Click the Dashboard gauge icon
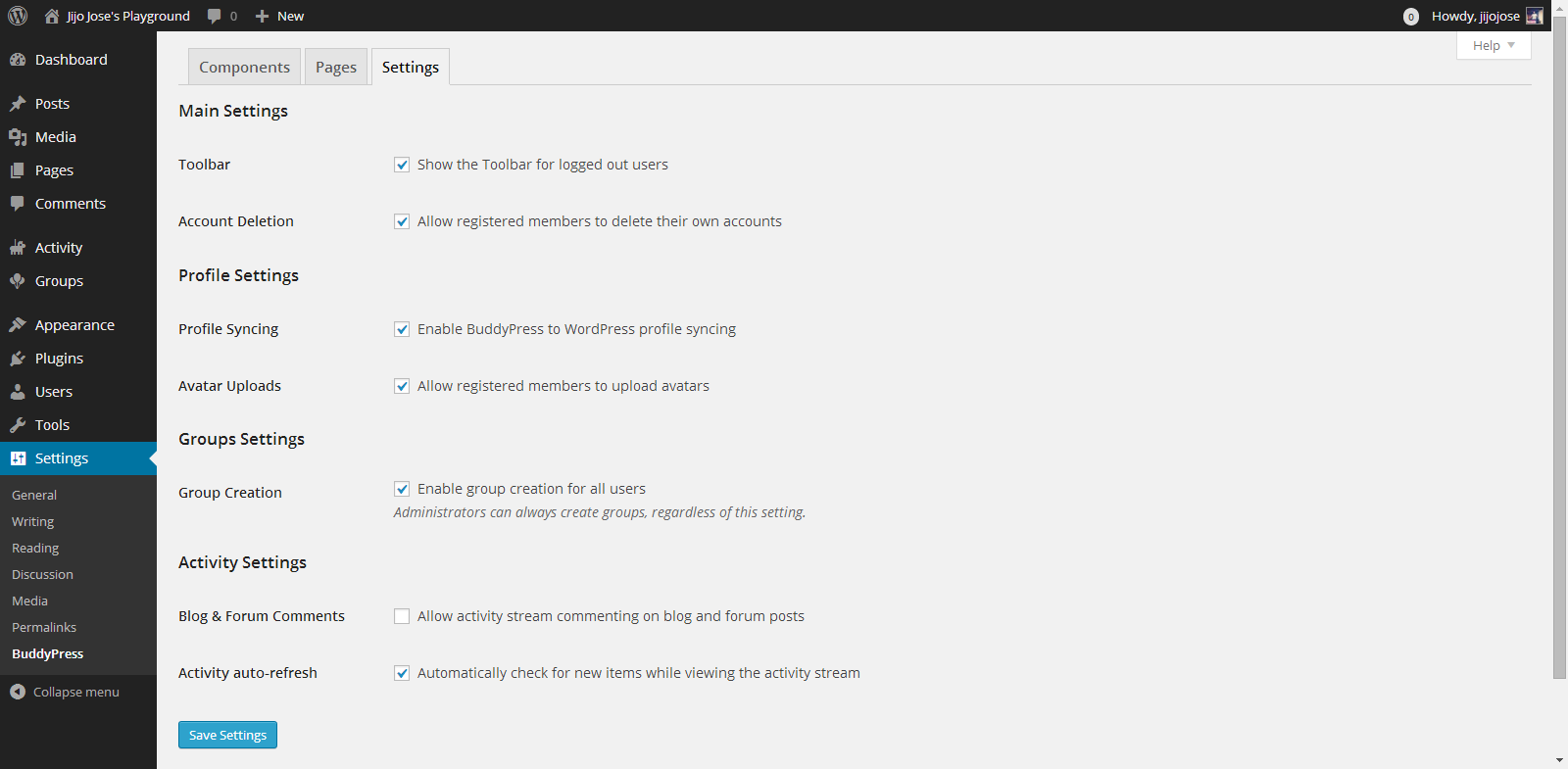The height and width of the screenshot is (769, 1568). [18, 60]
